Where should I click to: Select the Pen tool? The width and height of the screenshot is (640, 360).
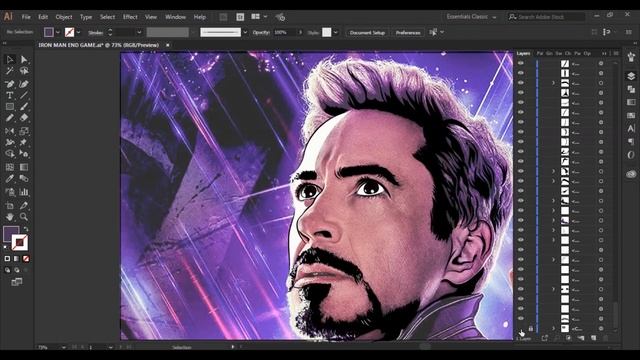click(10, 84)
